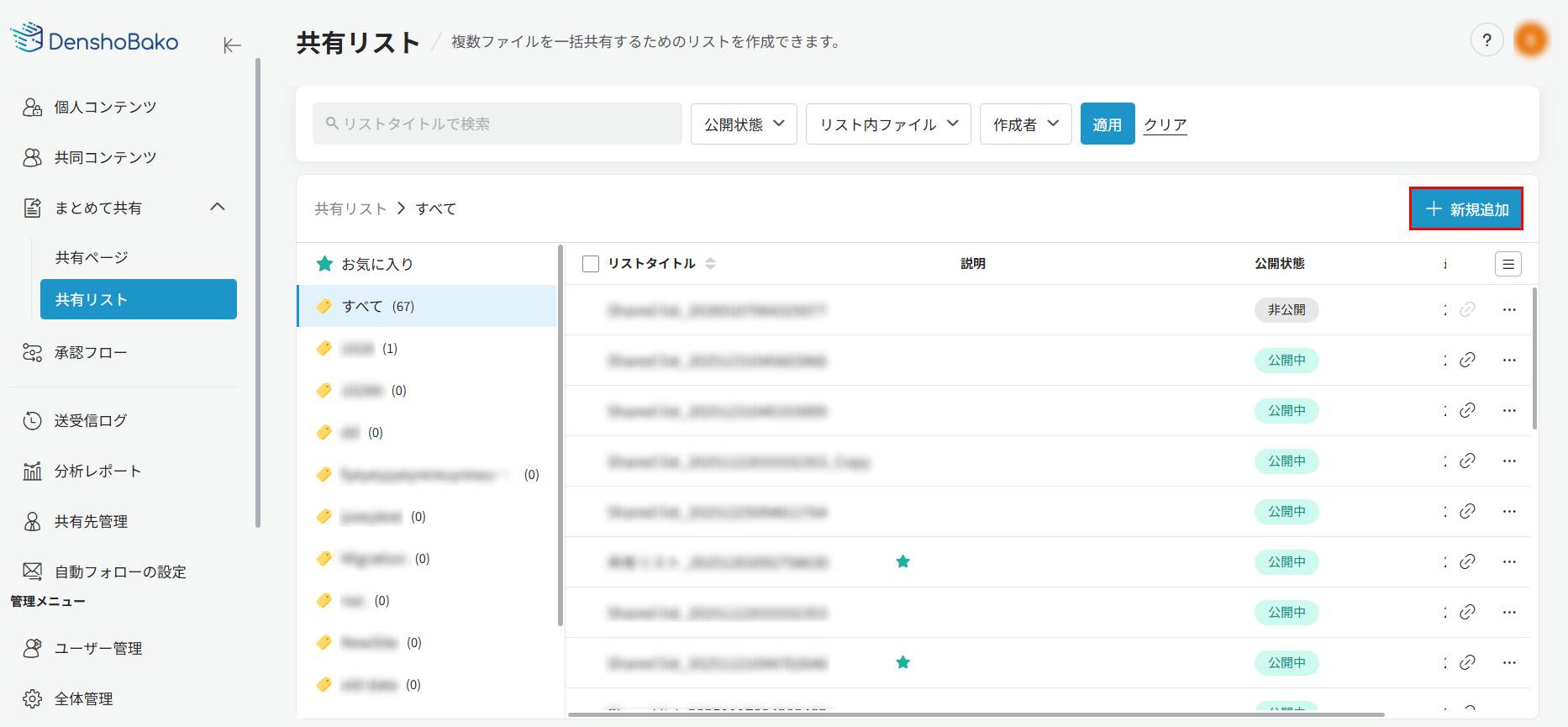Click the 非公開 status badge
The width and height of the screenshot is (1568, 727).
click(x=1286, y=309)
